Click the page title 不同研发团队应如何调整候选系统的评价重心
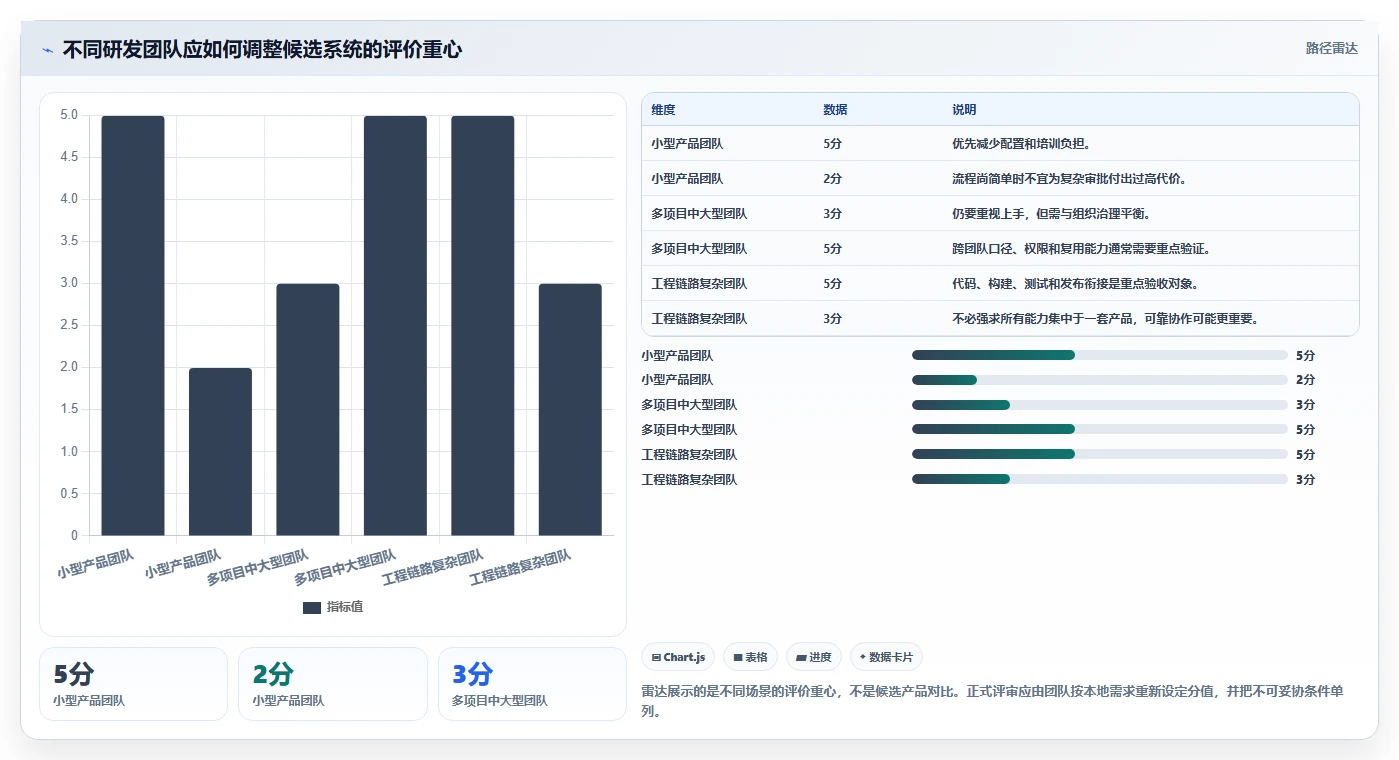This screenshot has height=760, width=1399. [x=262, y=49]
